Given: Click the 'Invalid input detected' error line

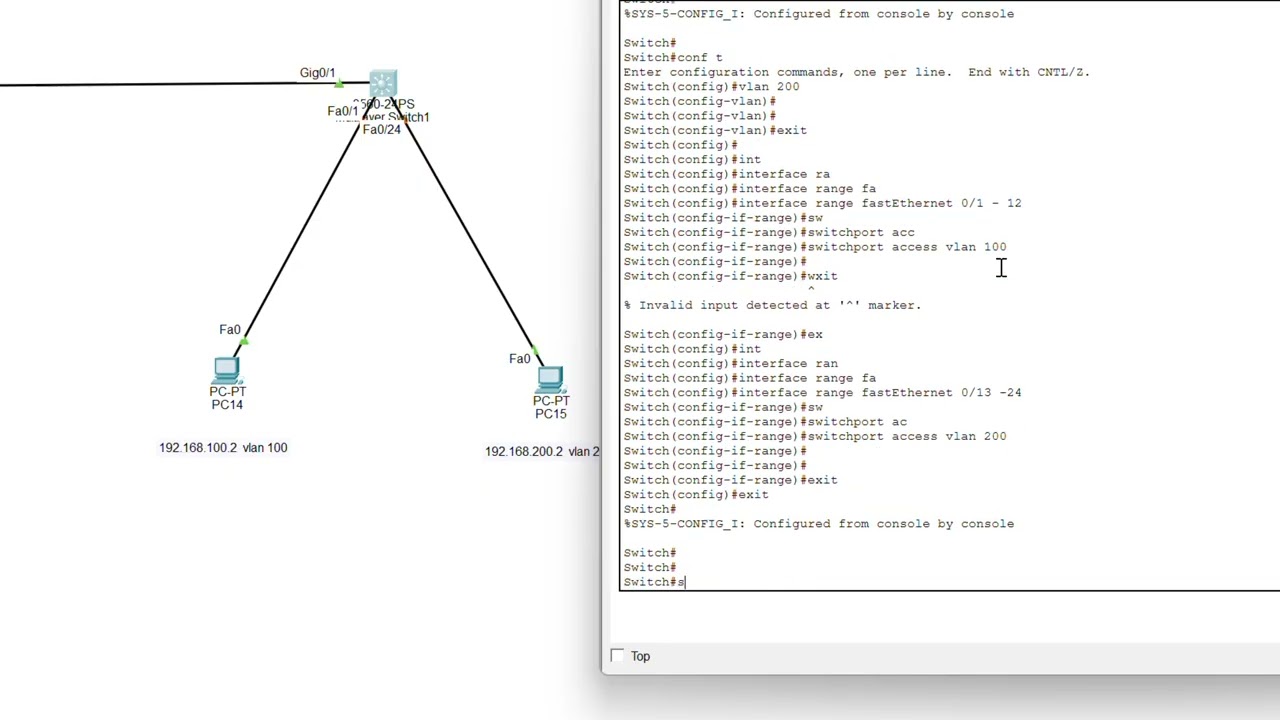Looking at the screenshot, I should coord(772,305).
